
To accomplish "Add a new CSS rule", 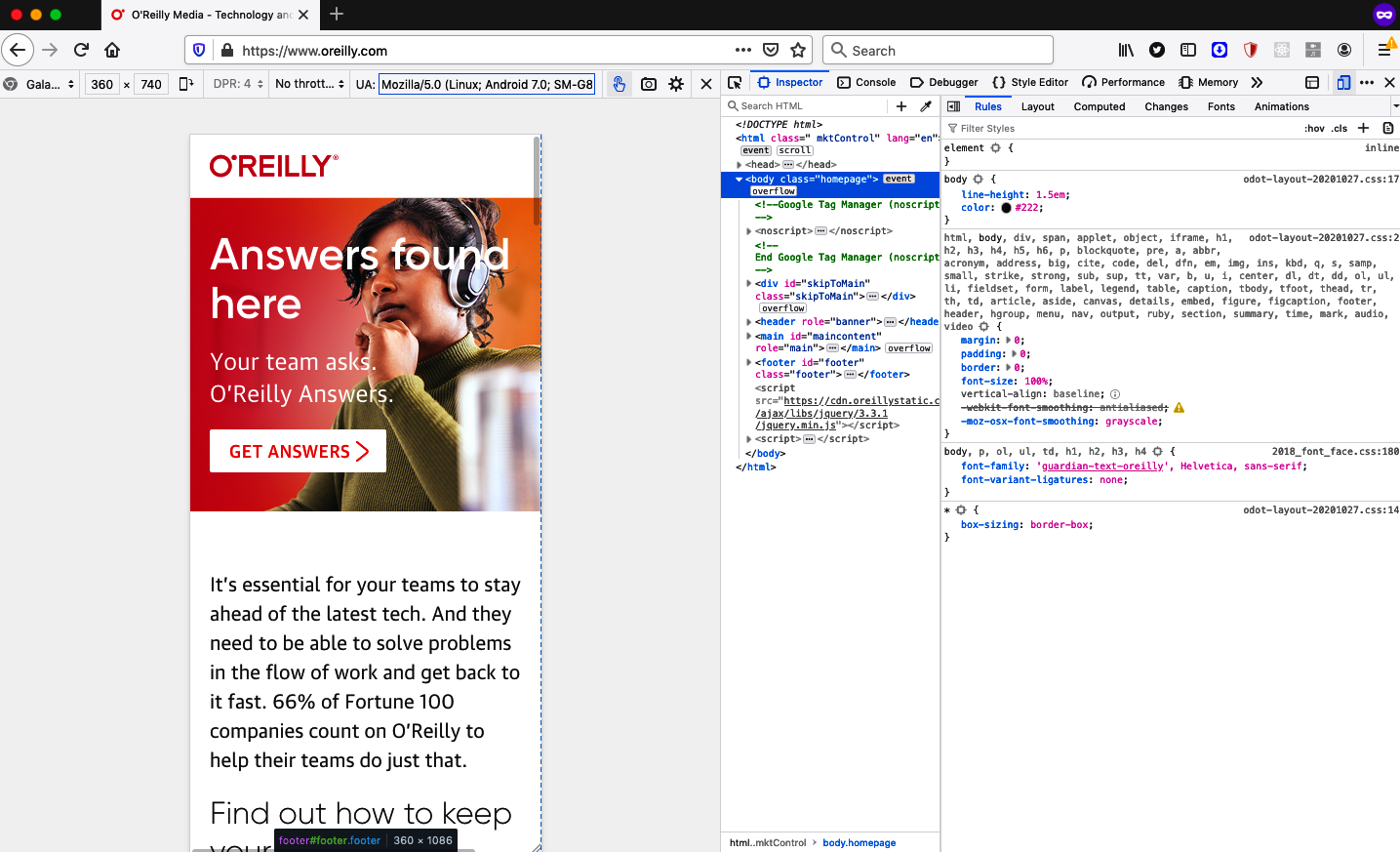I will click(x=1364, y=128).
